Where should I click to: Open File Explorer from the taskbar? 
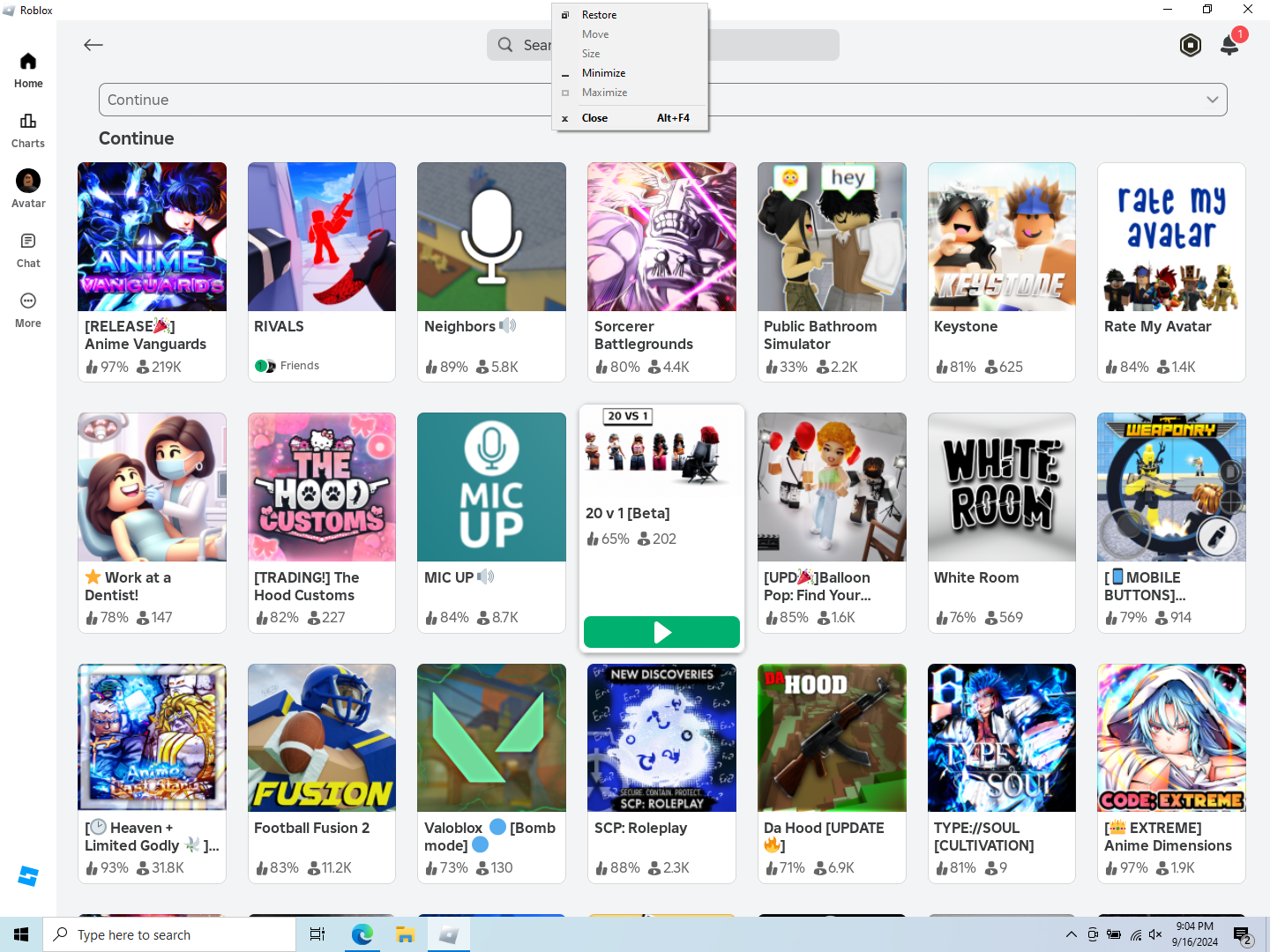405,934
